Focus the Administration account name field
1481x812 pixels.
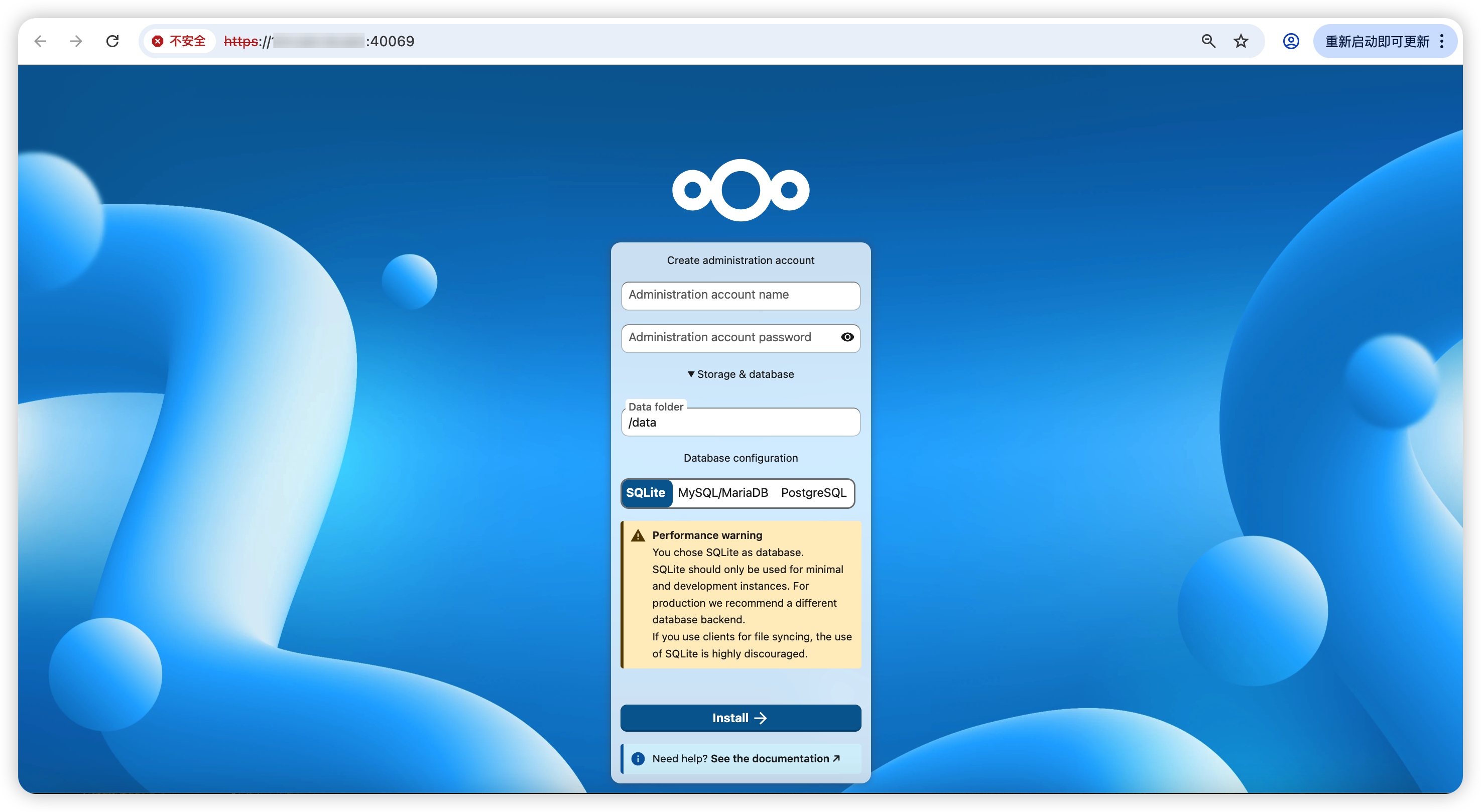(x=740, y=296)
